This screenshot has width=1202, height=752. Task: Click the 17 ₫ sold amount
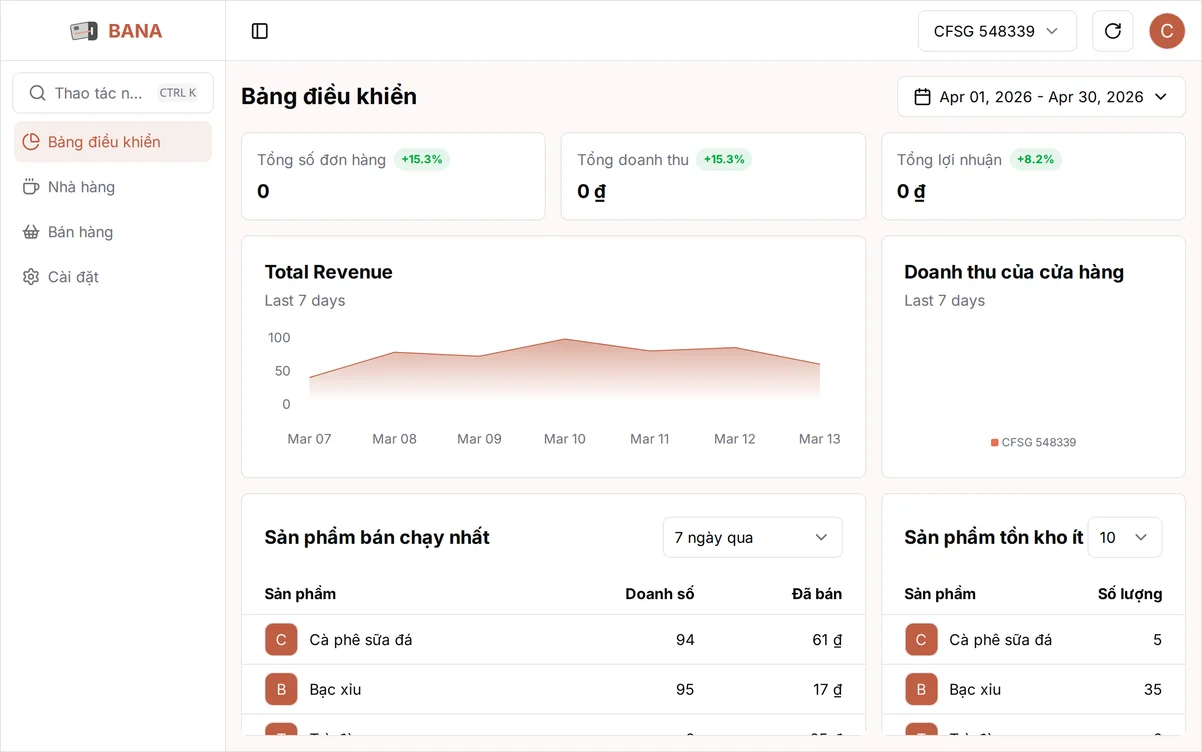coord(827,690)
